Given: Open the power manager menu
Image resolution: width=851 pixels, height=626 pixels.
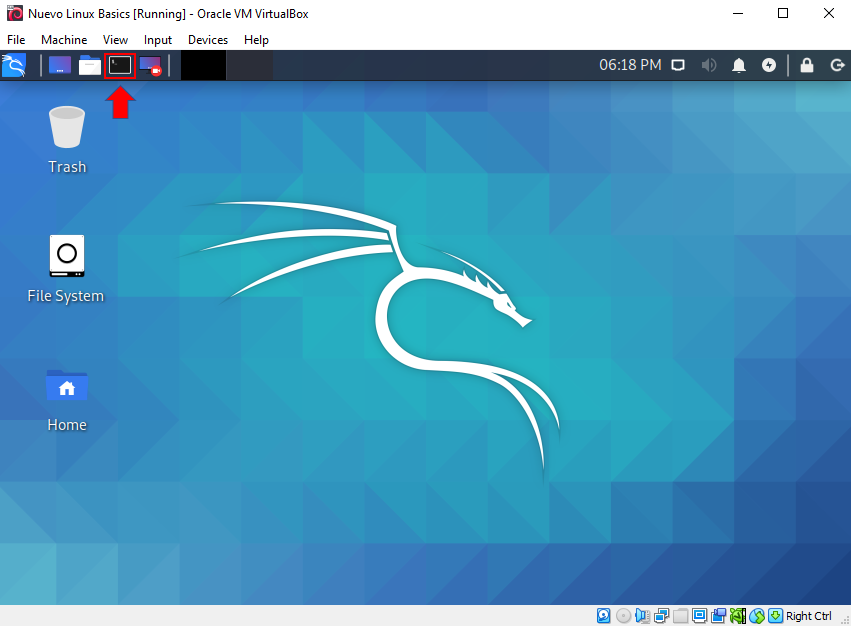Looking at the screenshot, I should click(768, 65).
